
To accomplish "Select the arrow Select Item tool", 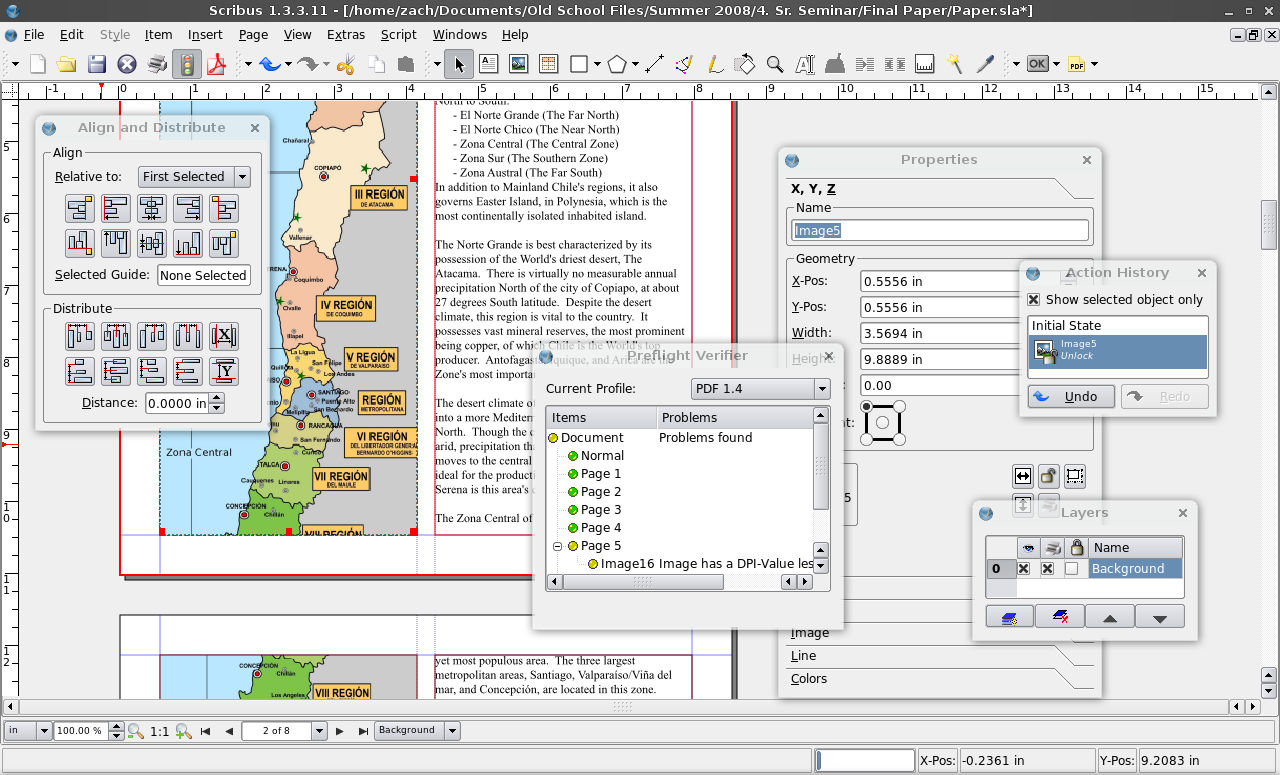I will tap(459, 64).
